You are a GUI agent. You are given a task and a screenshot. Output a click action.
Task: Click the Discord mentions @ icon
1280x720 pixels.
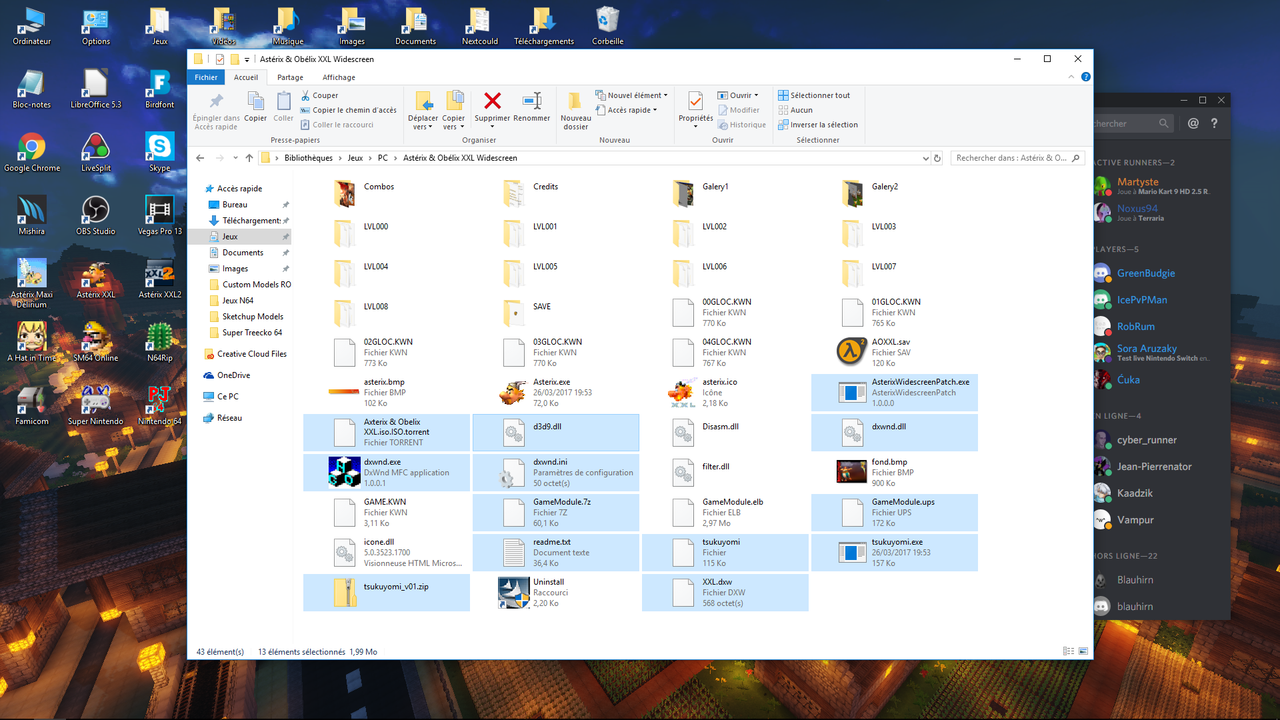pyautogui.click(x=1193, y=124)
